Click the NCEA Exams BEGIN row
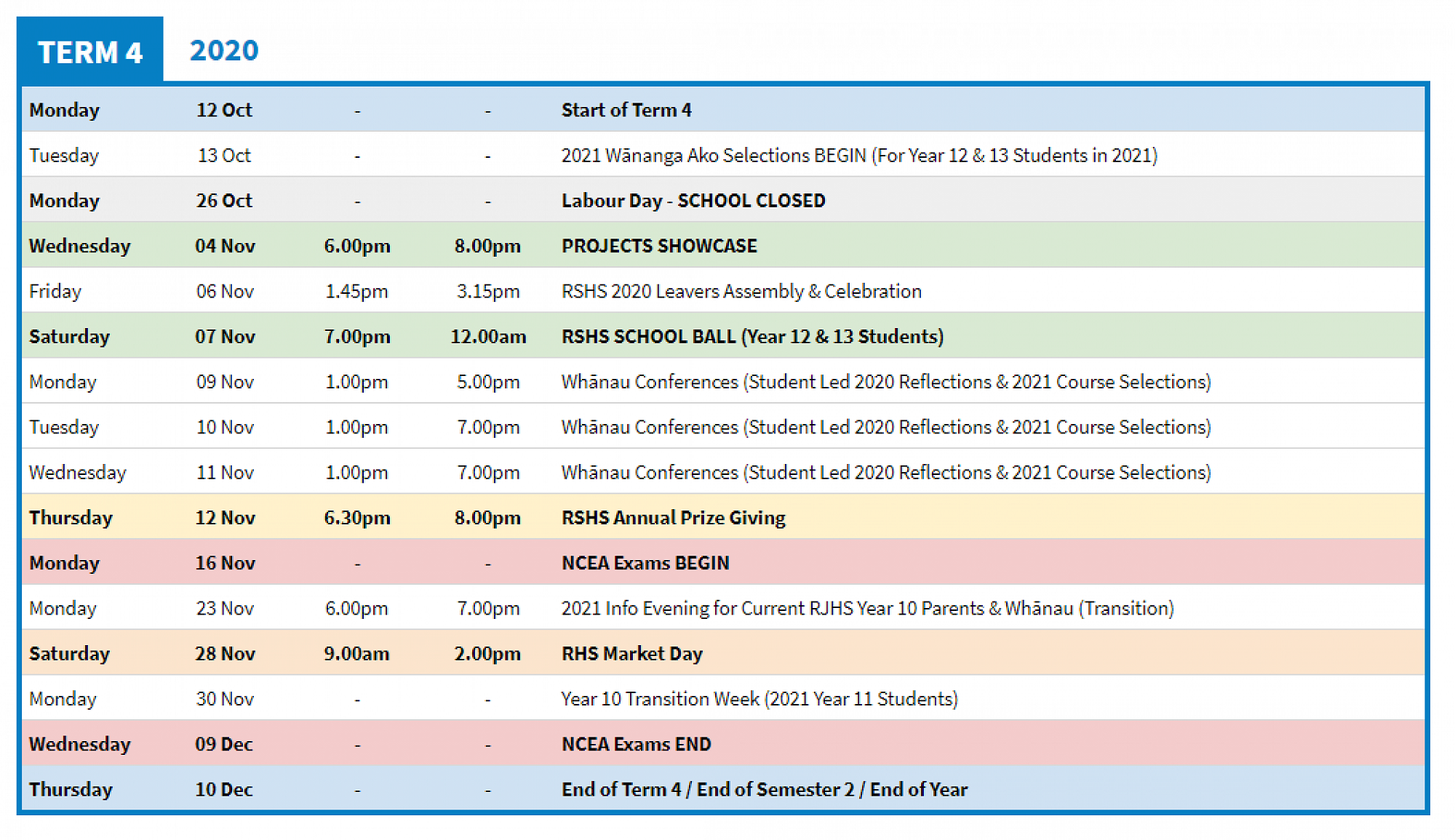 tap(645, 562)
